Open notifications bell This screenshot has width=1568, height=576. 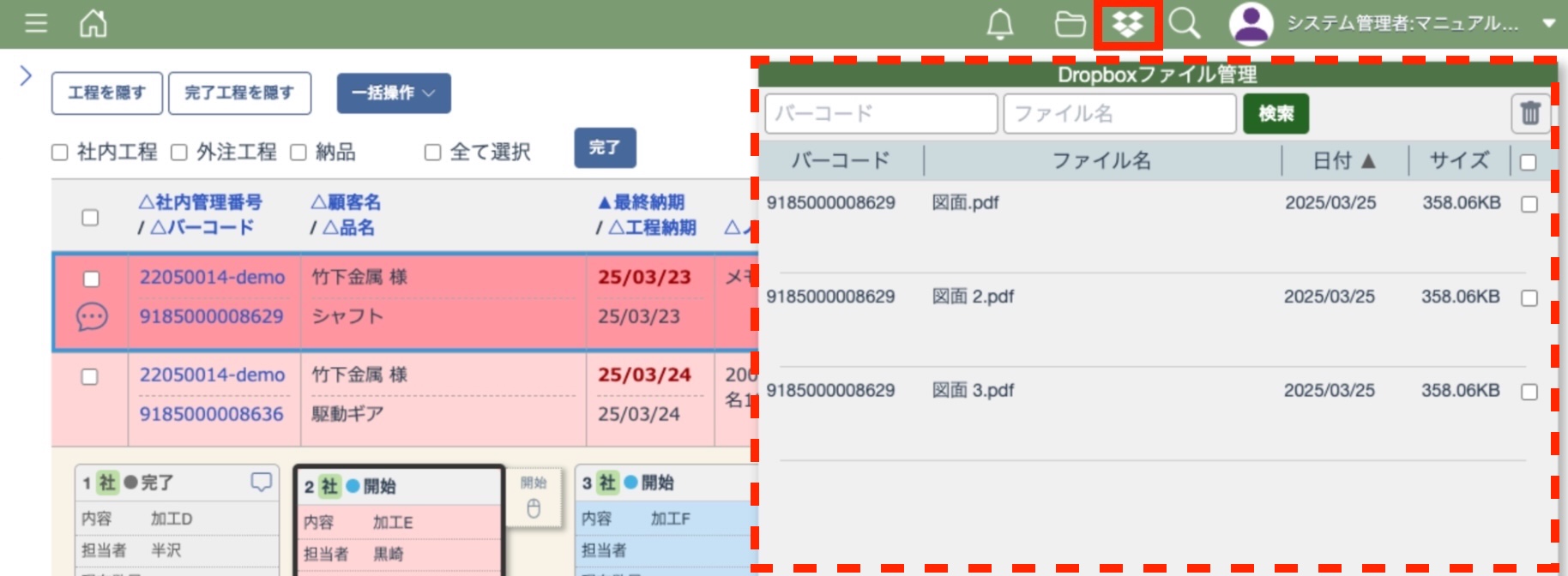pyautogui.click(x=999, y=24)
